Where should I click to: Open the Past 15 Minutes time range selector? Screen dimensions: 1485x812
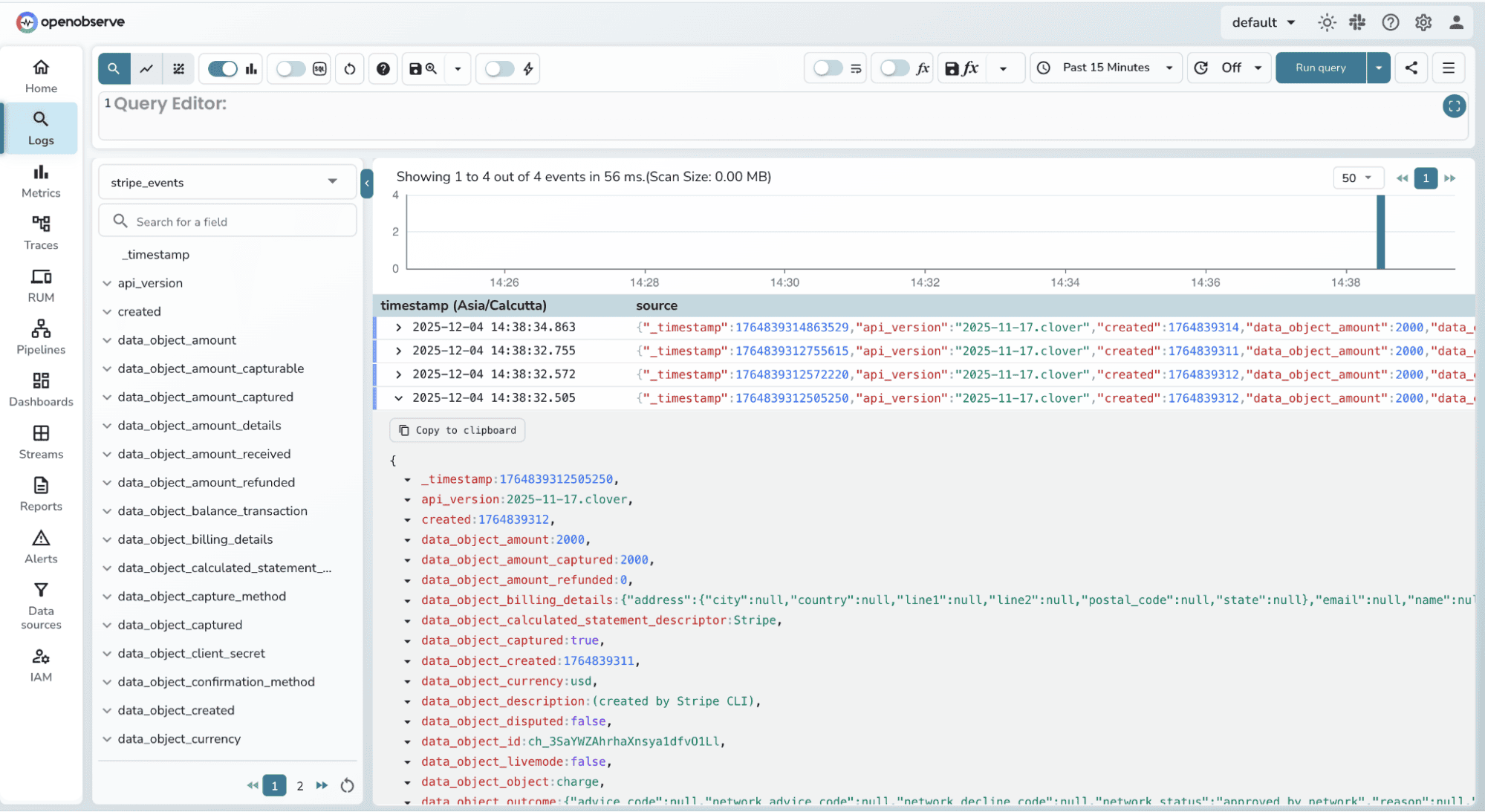tap(1105, 68)
